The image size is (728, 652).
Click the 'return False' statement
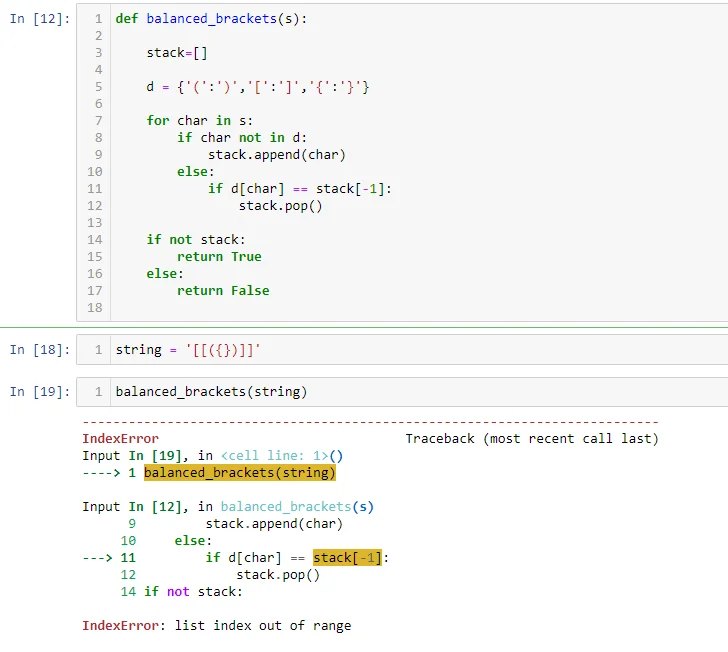[x=223, y=291]
